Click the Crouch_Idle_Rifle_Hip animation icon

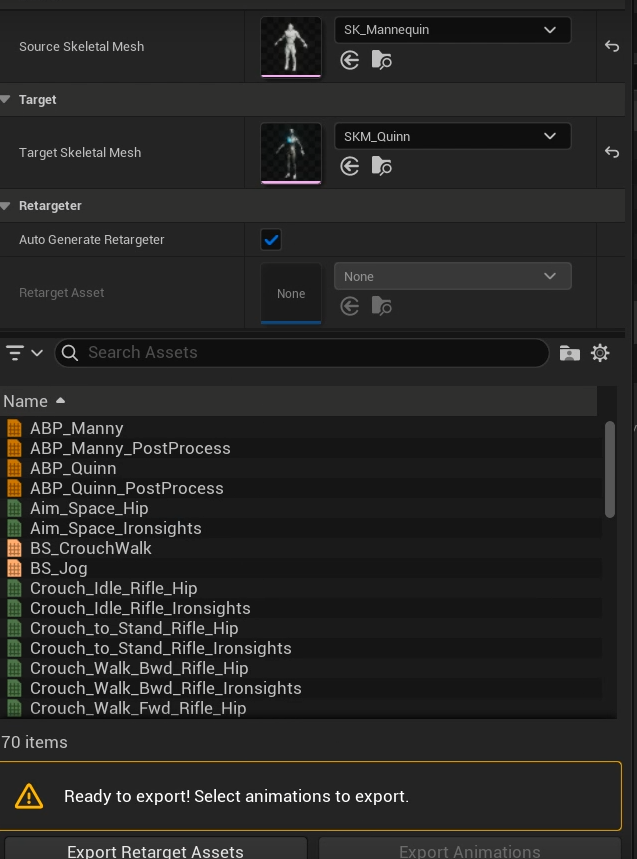14,588
